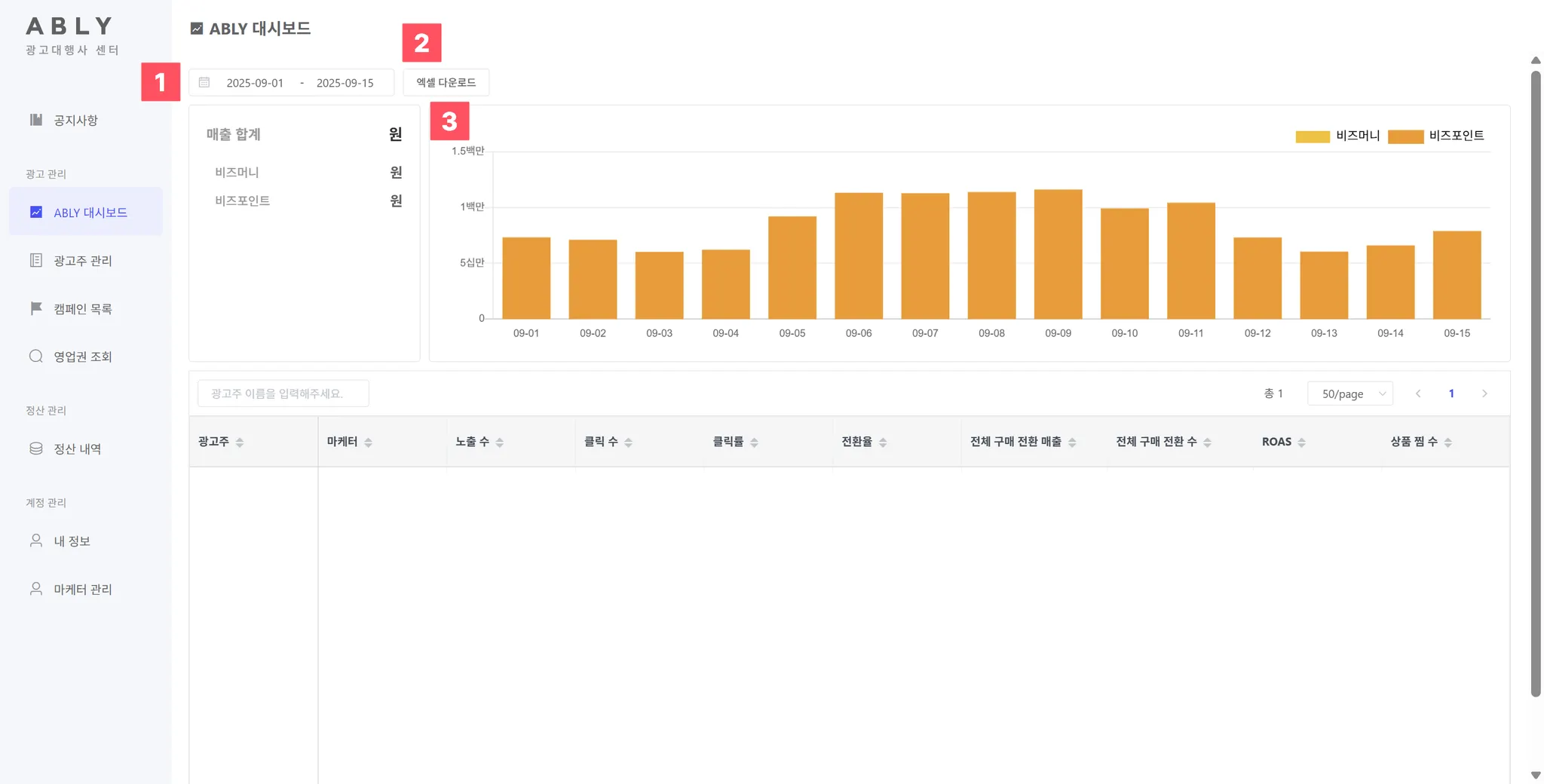The height and width of the screenshot is (784, 1544).
Task: Sort table by ROAS column
Action: point(1302,443)
